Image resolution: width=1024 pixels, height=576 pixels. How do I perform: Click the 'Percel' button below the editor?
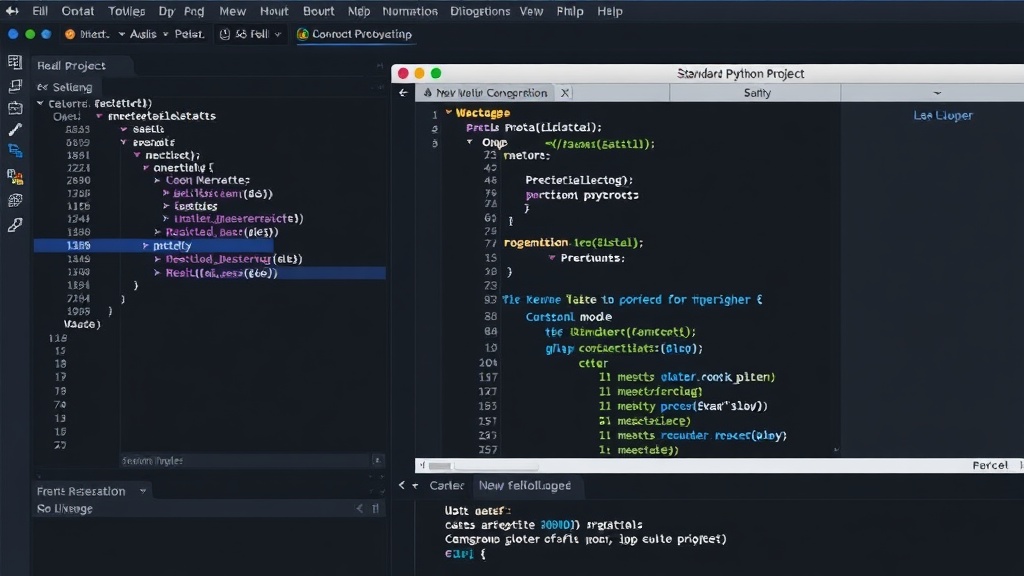(x=990, y=465)
